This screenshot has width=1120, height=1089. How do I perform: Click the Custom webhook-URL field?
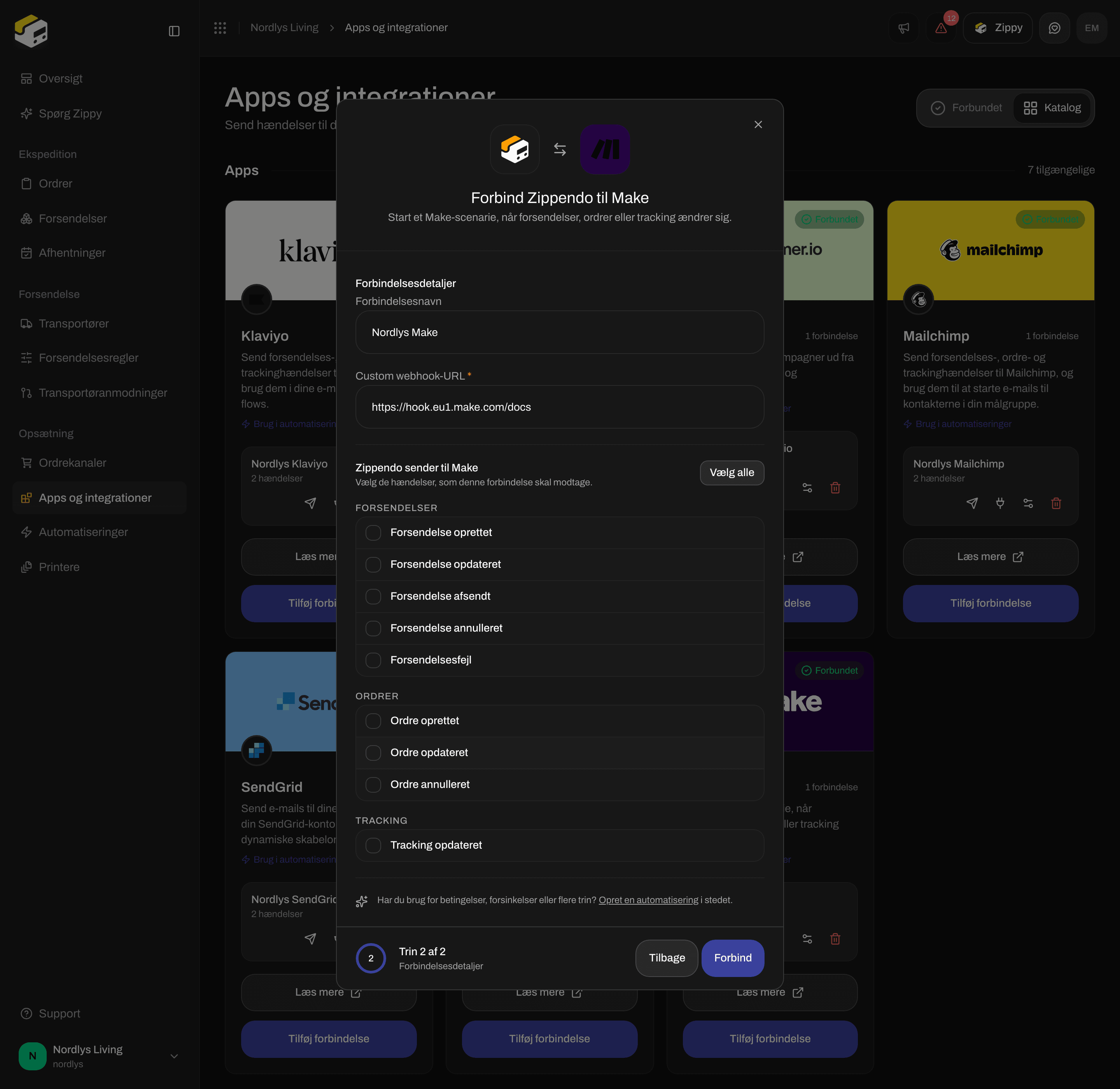(560, 407)
